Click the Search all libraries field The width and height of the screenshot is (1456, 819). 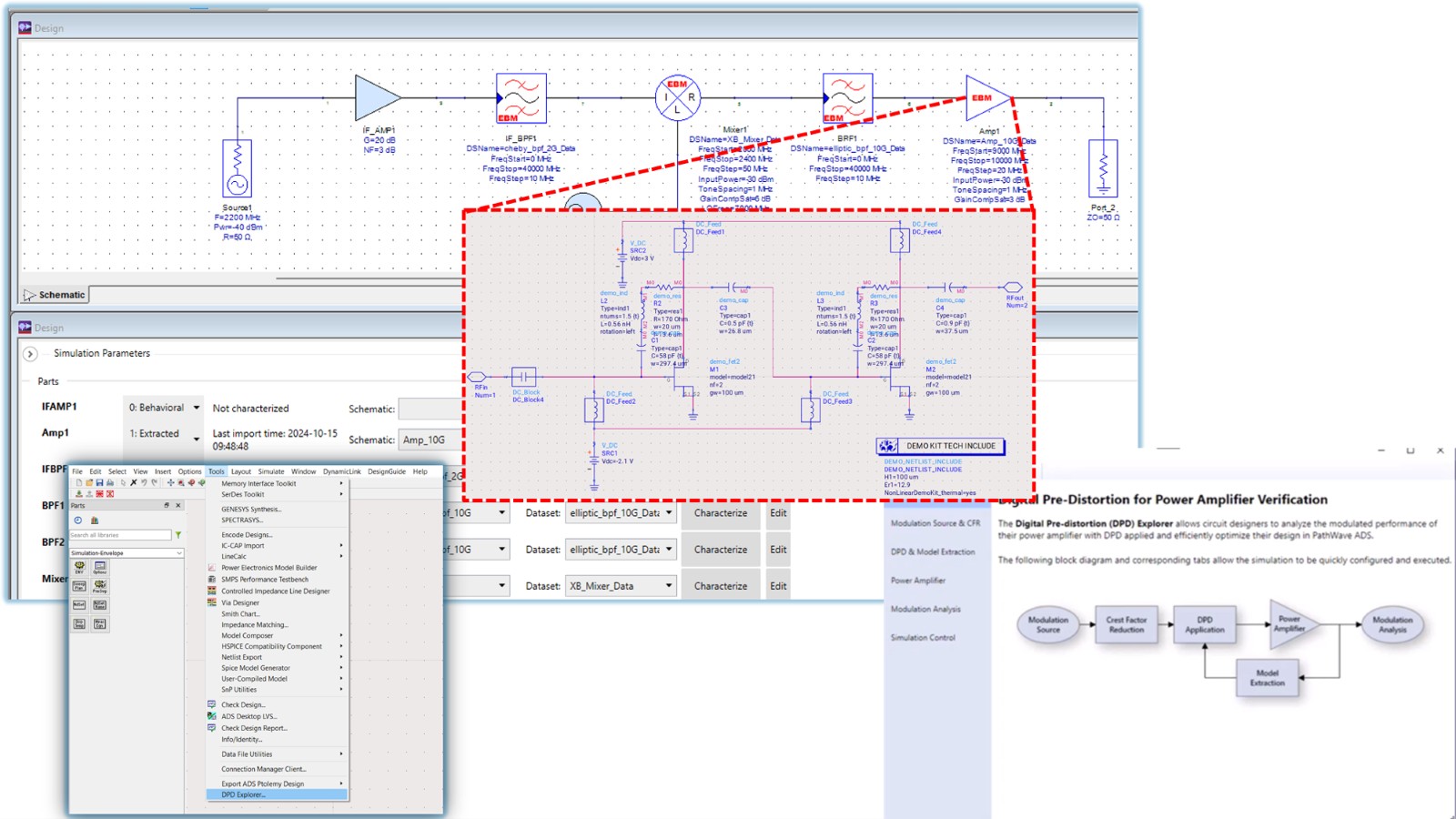pyautogui.click(x=121, y=535)
